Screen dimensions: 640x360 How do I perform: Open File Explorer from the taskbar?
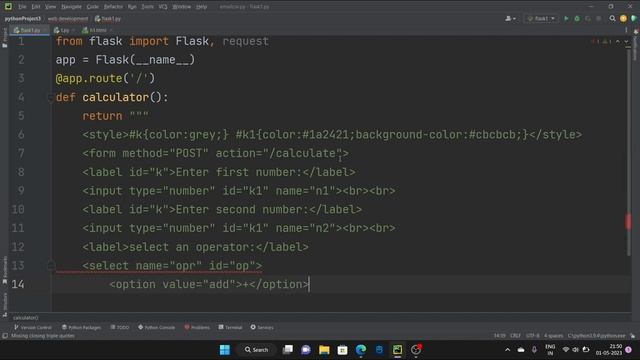tap(324, 350)
